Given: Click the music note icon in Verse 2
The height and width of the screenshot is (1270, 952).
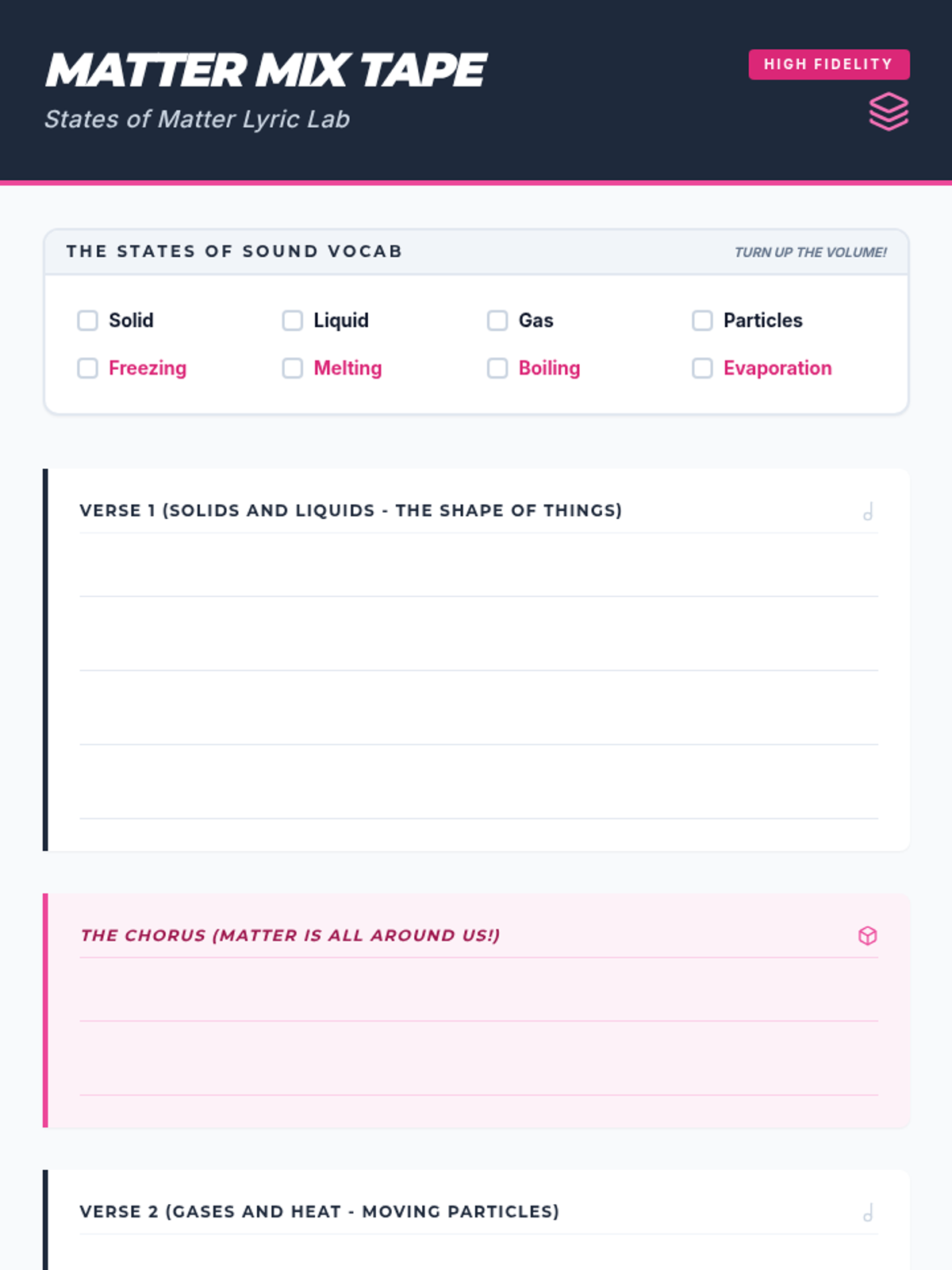Looking at the screenshot, I should click(x=868, y=1212).
